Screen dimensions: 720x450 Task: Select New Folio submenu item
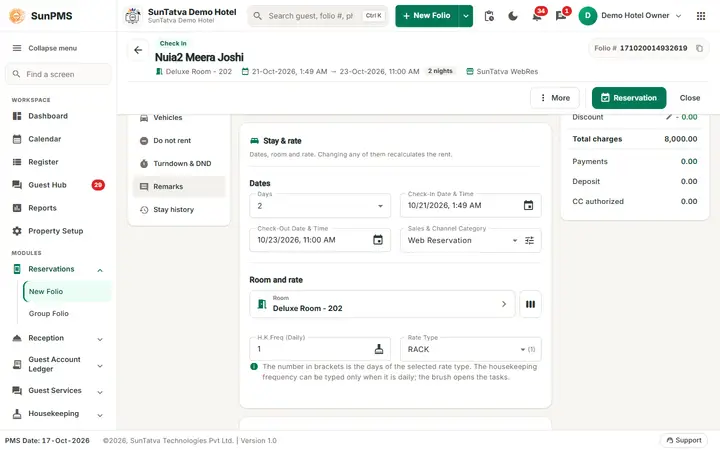coord(67,292)
